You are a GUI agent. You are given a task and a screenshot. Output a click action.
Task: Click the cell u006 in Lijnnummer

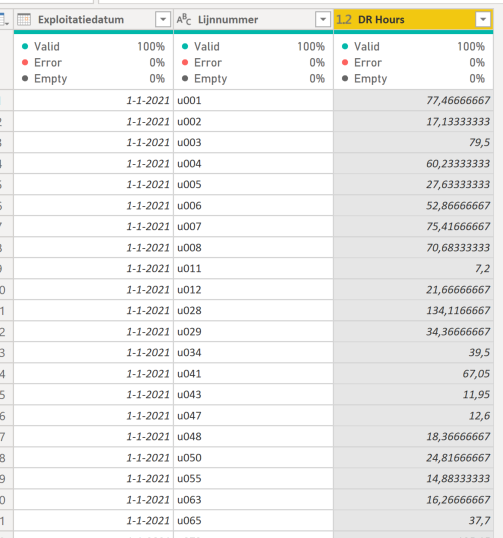(253, 206)
